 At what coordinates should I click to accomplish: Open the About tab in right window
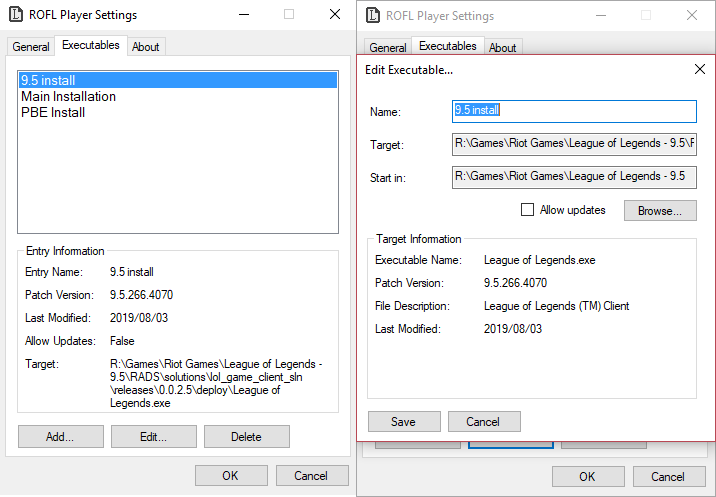click(502, 48)
